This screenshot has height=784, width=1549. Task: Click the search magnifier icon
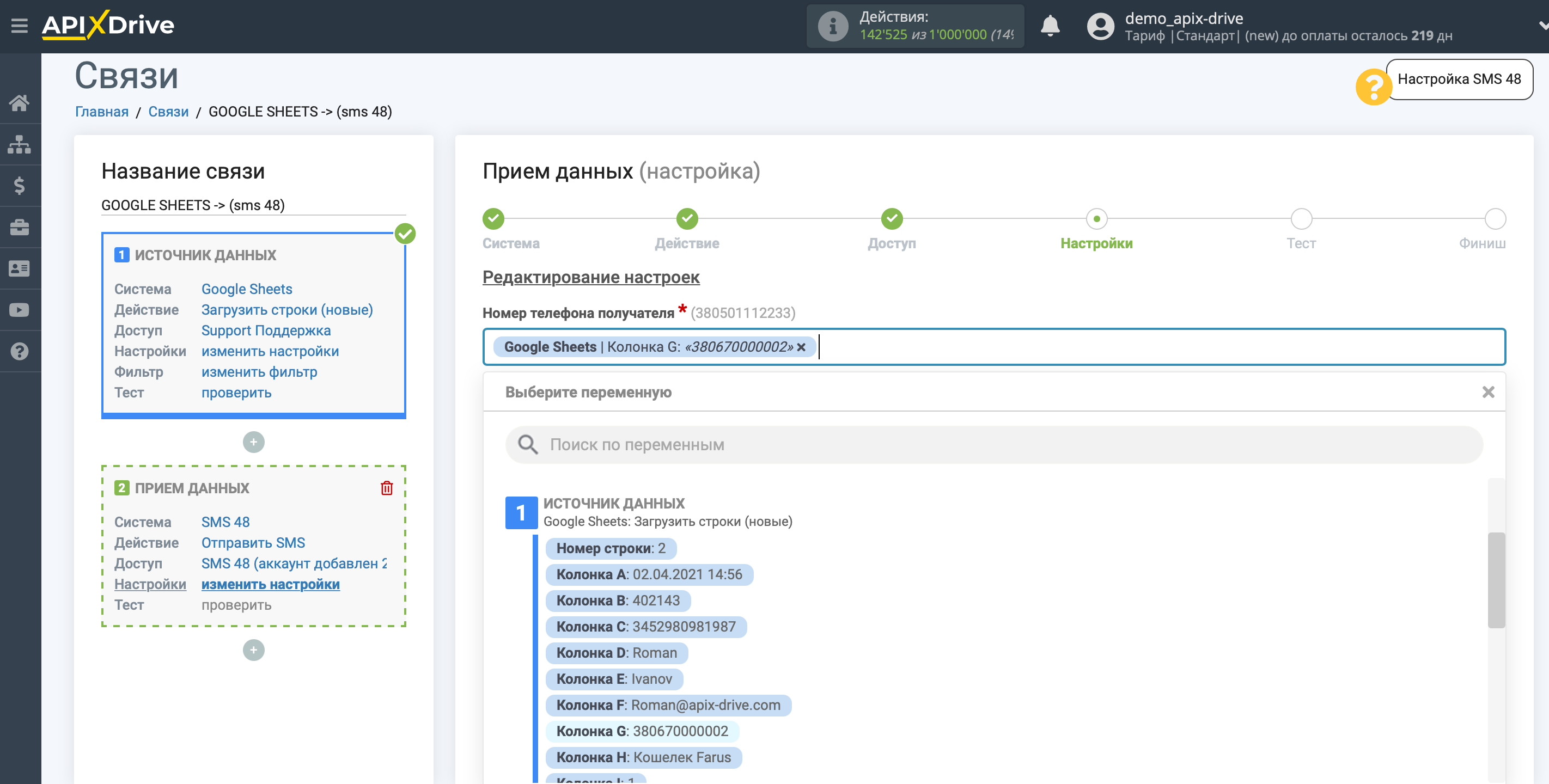[x=527, y=445]
